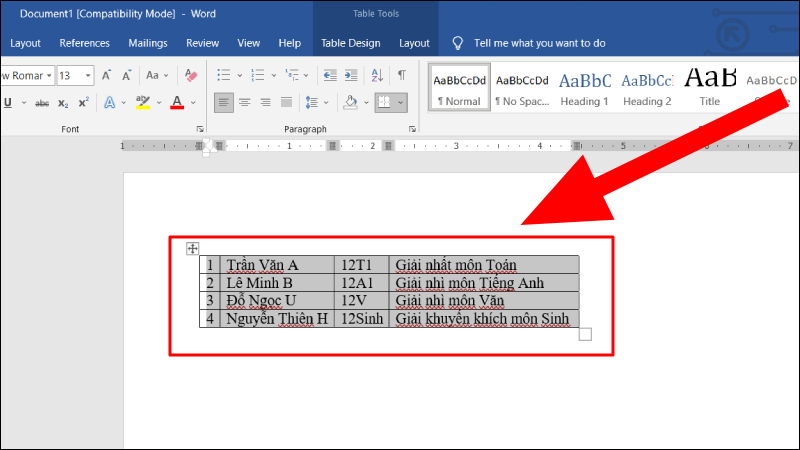Increase font size with Grow Font icon

click(x=107, y=75)
